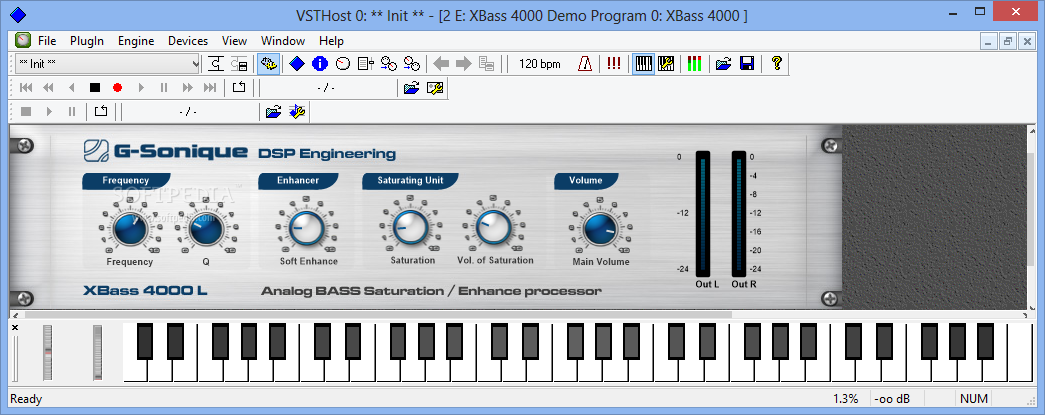Click the -oo dB status bar entry
This screenshot has width=1045, height=415.
pyautogui.click(x=892, y=399)
